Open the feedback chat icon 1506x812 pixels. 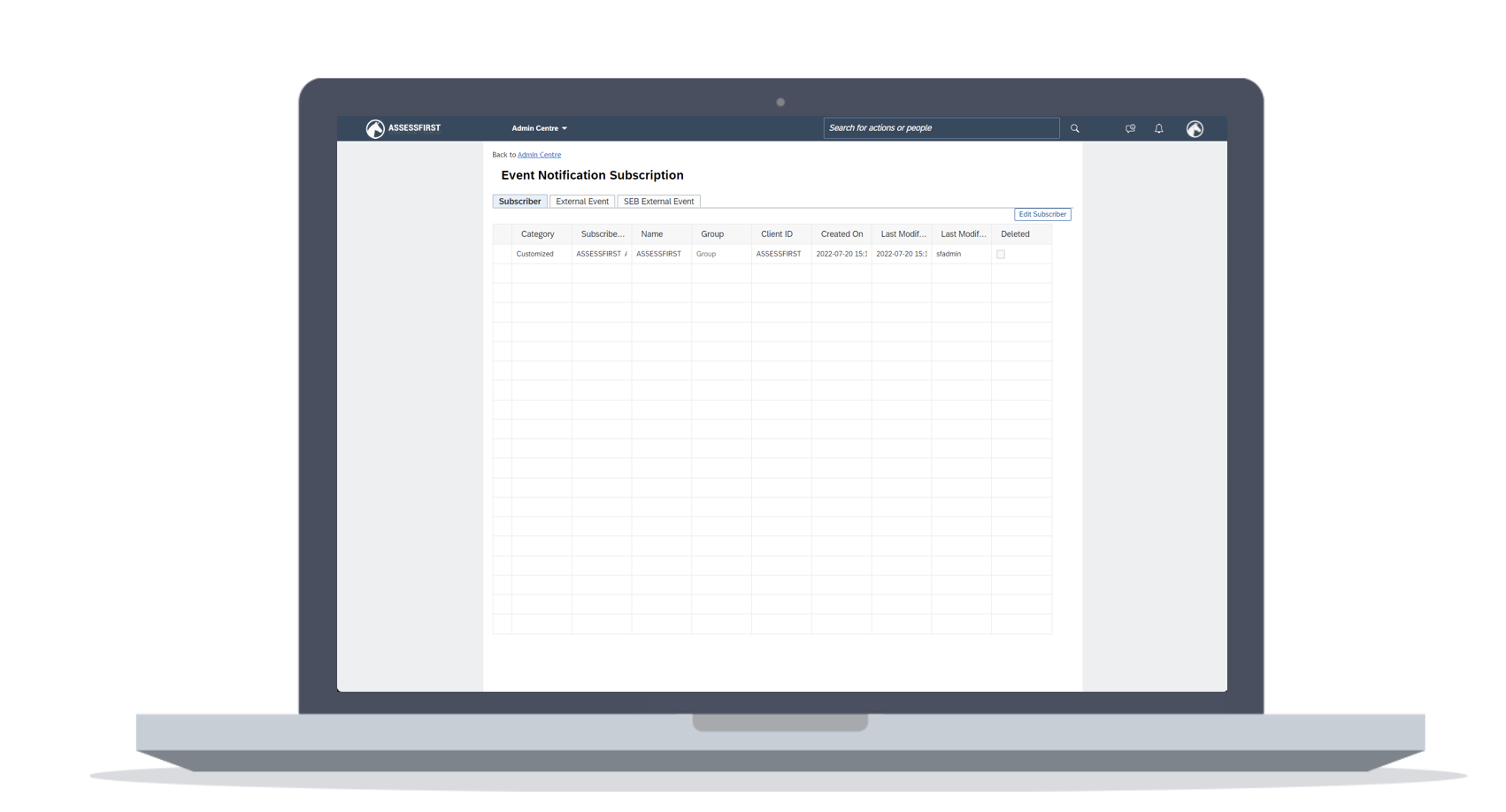tap(1130, 128)
